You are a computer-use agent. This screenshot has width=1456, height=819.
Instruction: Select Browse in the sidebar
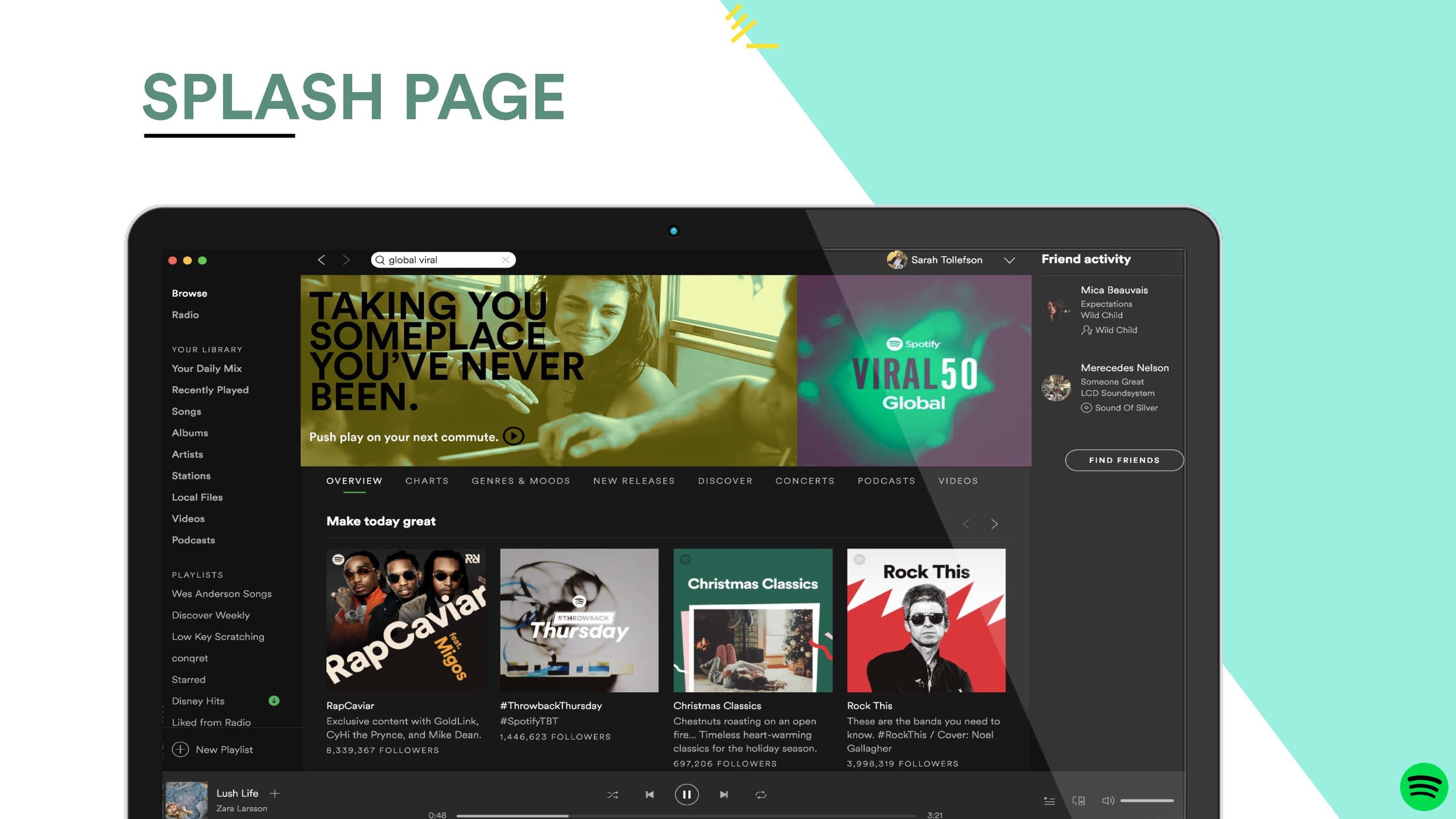point(189,294)
